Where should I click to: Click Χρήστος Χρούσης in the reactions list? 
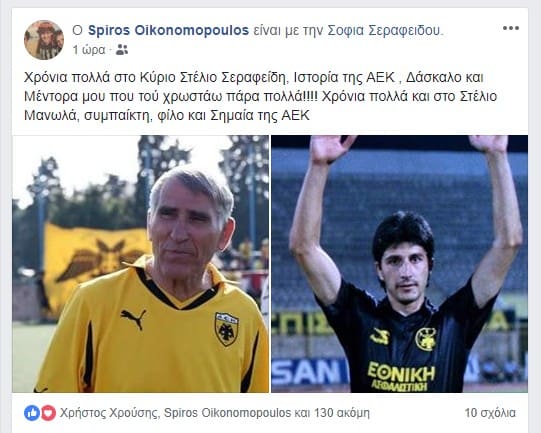108,413
